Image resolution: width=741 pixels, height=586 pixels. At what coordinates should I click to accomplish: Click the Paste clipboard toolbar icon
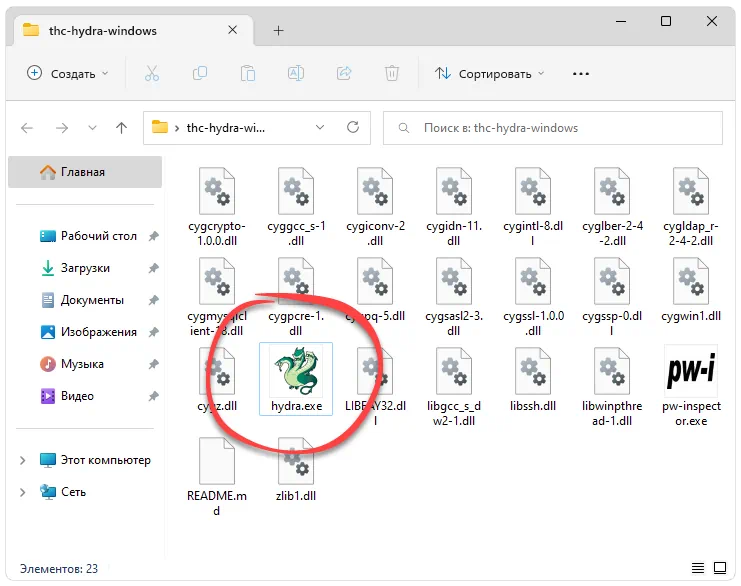[248, 73]
